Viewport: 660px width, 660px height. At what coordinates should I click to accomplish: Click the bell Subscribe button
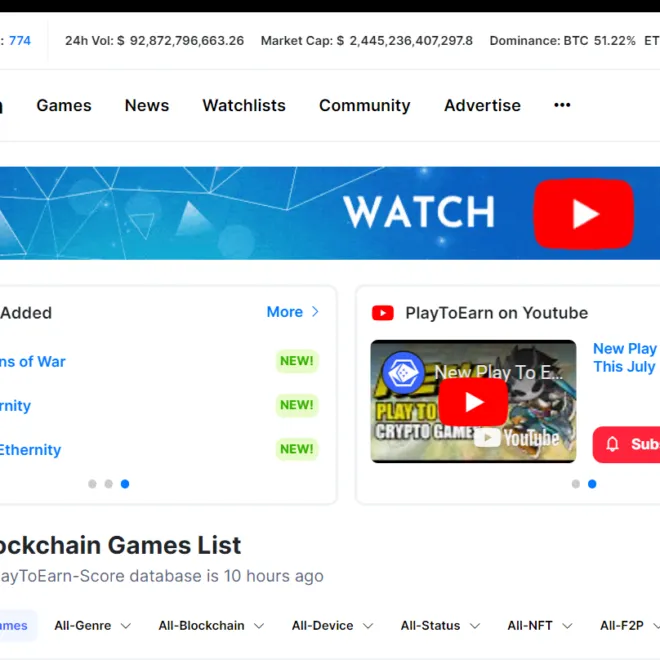click(x=627, y=444)
